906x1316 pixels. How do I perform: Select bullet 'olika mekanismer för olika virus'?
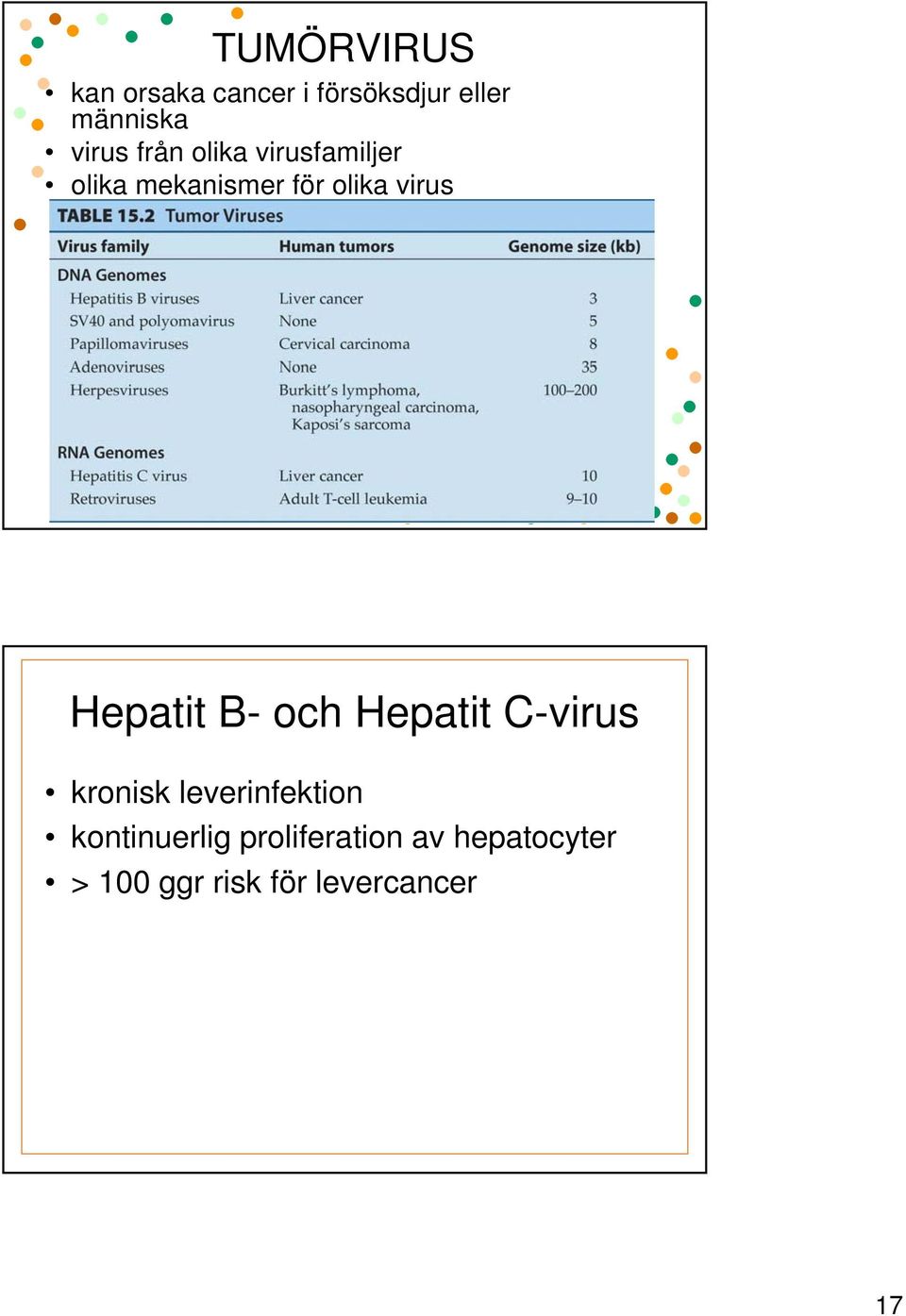click(261, 185)
